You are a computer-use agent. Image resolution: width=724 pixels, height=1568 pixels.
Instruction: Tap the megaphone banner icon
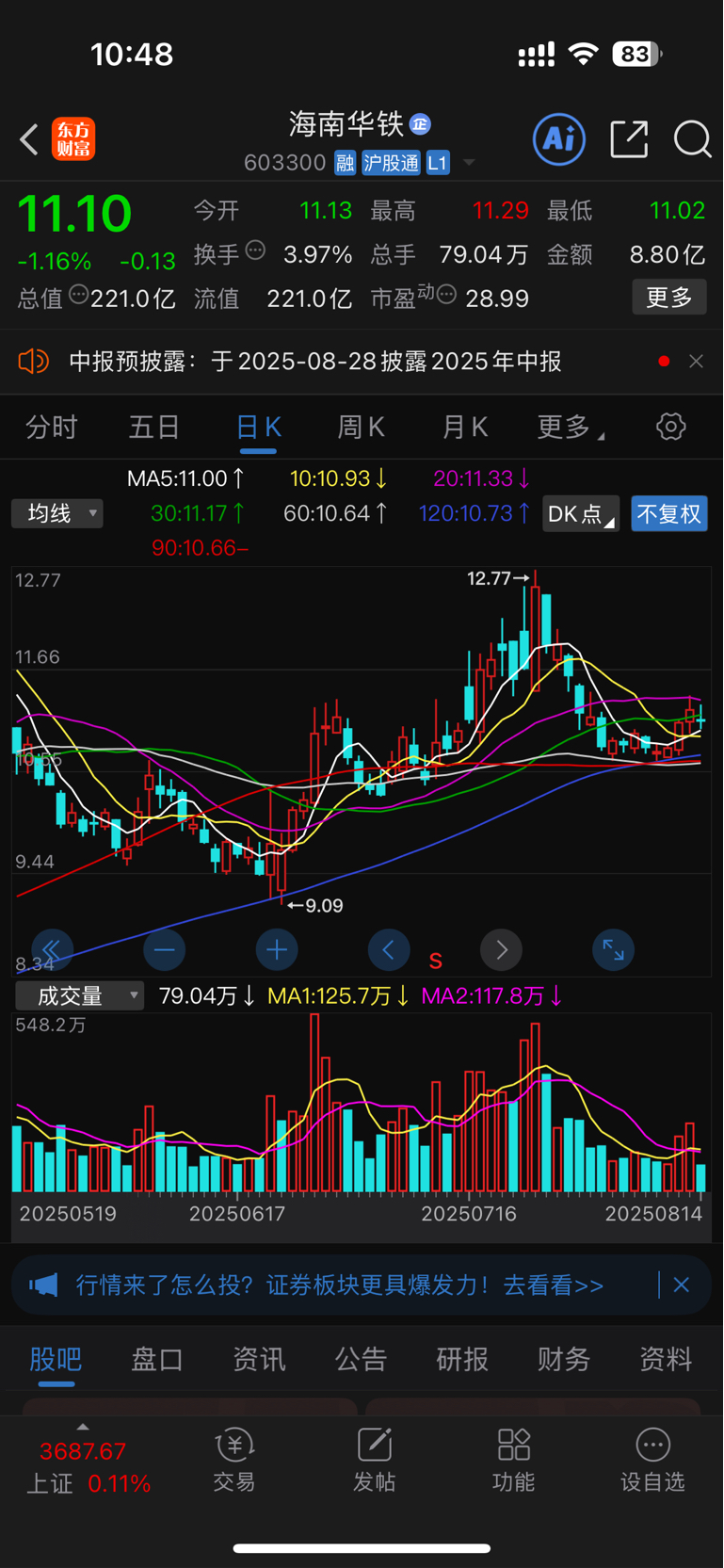tap(43, 1285)
